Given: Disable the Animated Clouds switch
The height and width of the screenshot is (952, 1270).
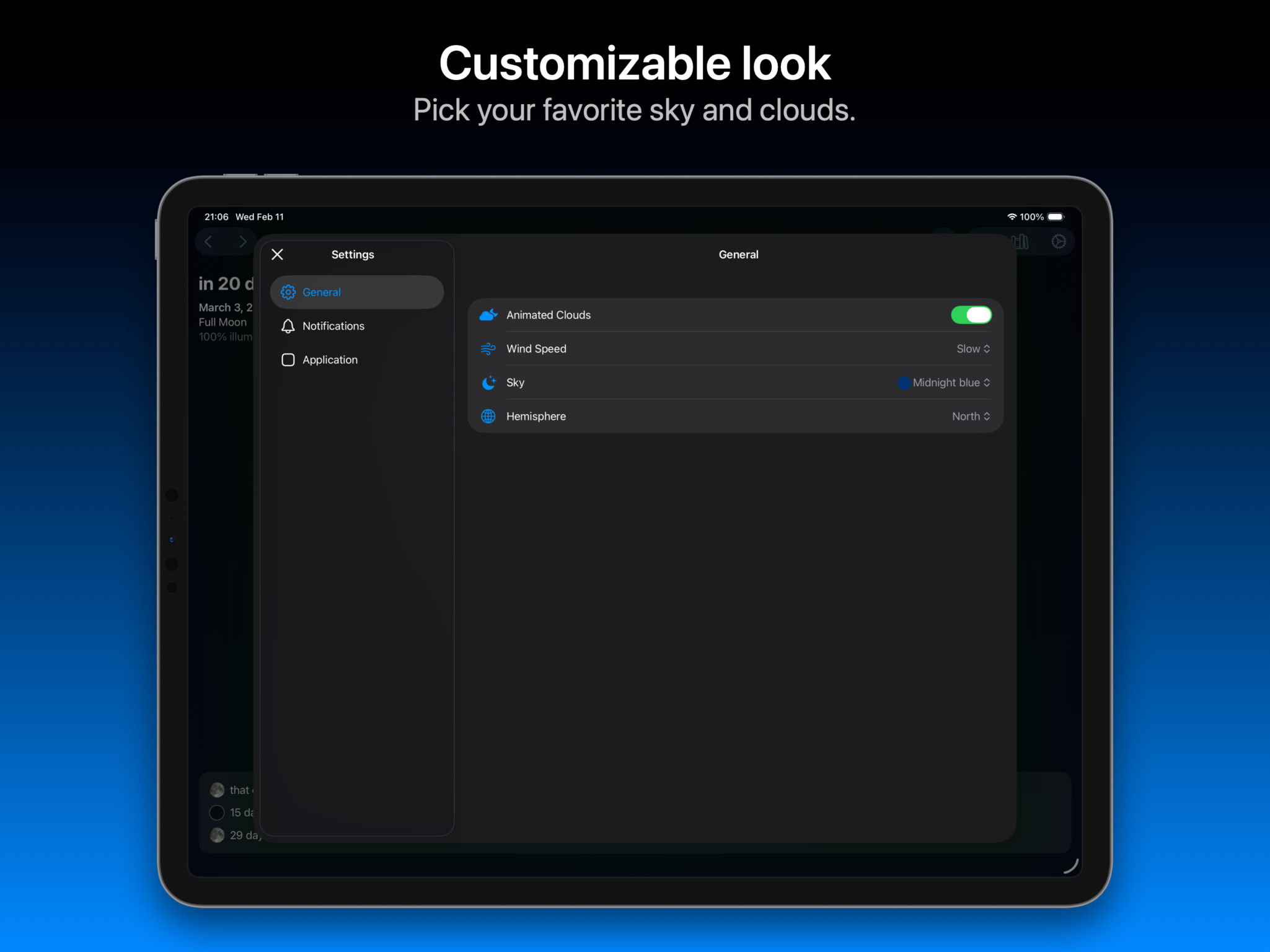Looking at the screenshot, I should [971, 315].
